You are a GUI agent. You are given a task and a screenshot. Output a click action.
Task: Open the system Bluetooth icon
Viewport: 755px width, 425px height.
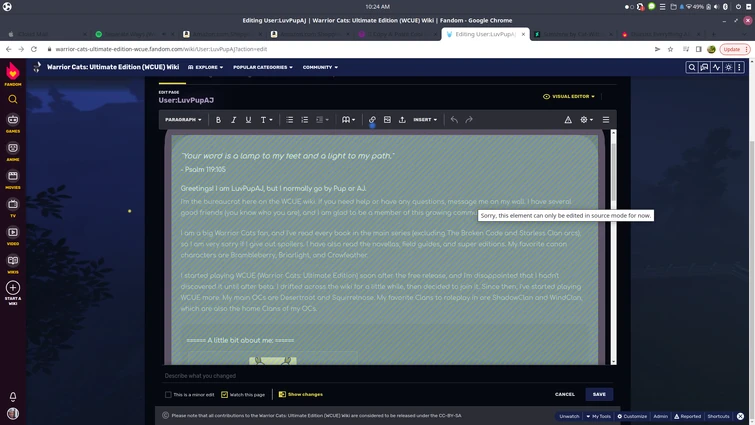pos(725,7)
